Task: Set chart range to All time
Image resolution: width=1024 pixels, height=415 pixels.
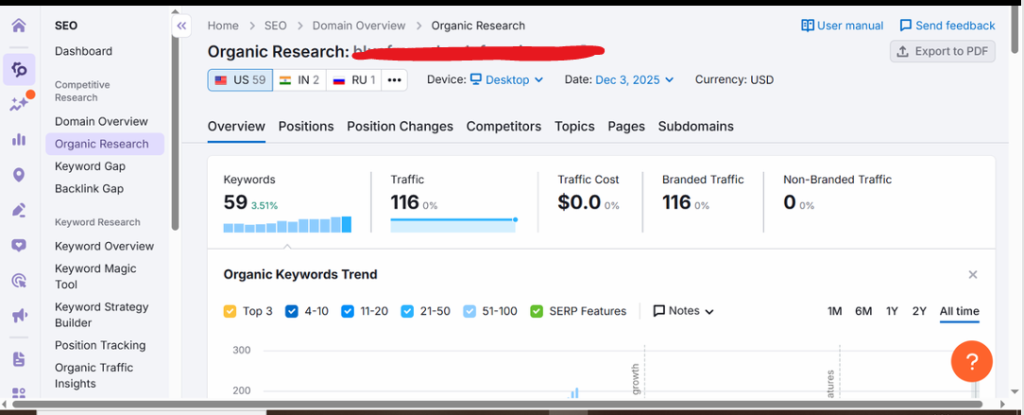Action: 959,311
